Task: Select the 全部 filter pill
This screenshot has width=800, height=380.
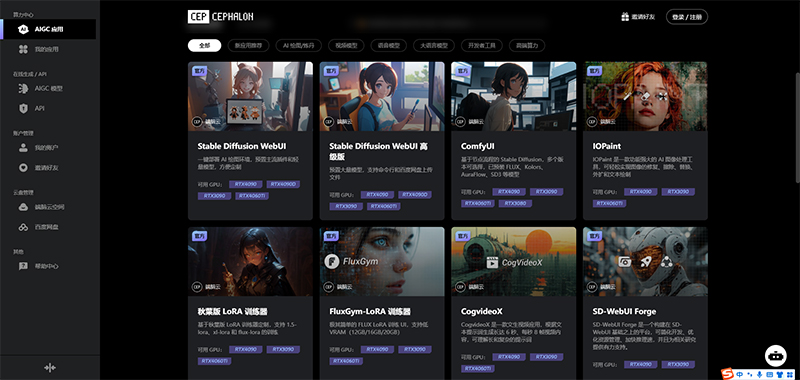Action: point(204,45)
